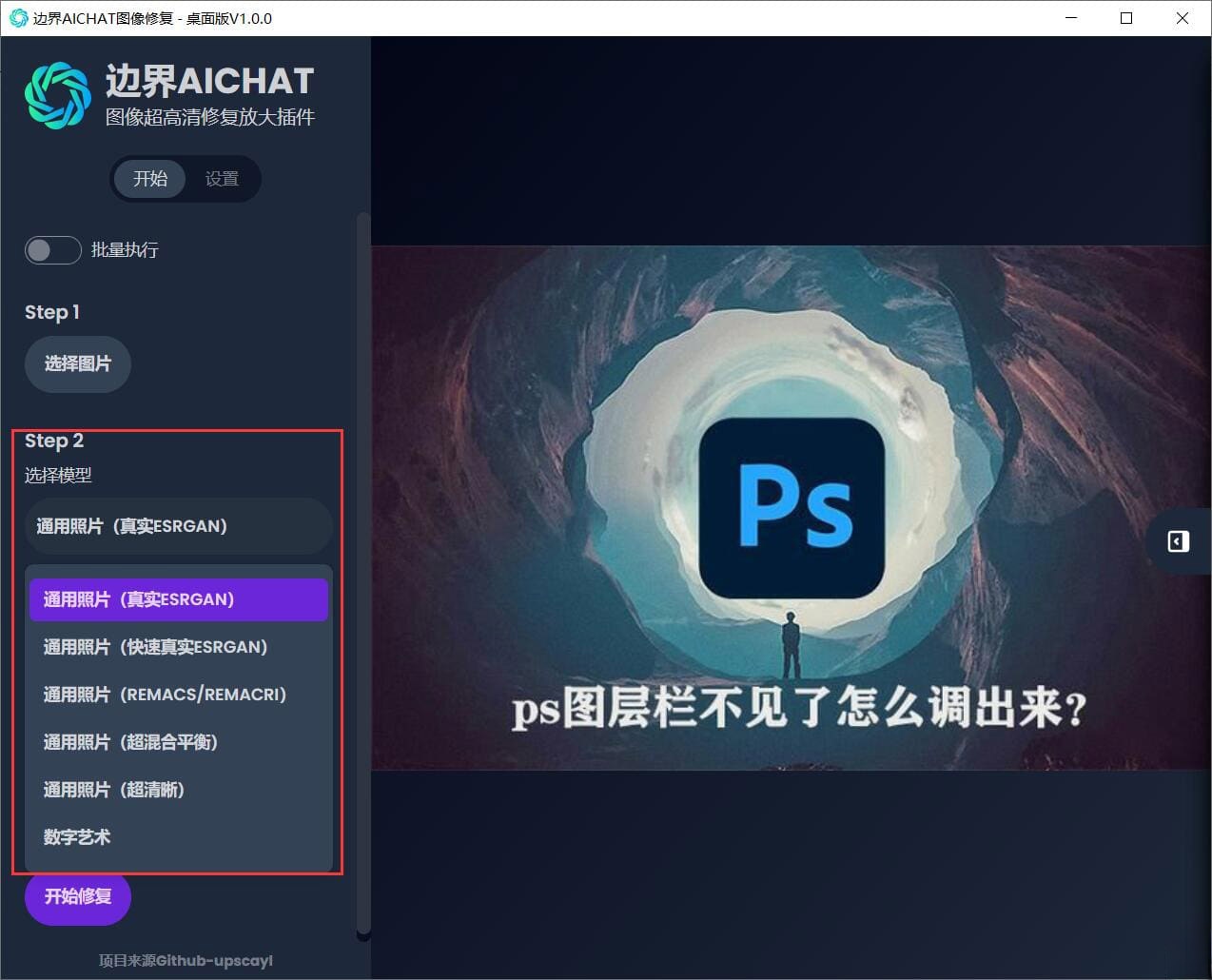This screenshot has height=980, width=1212.
Task: Open the side panel toggle icon
Action: pos(1178,541)
